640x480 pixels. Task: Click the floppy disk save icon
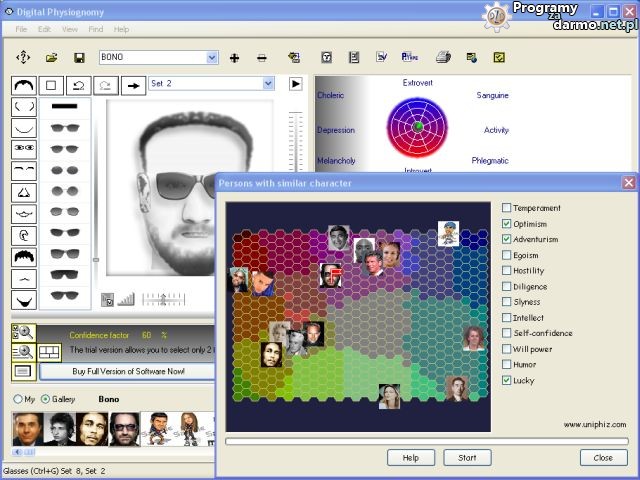tap(79, 58)
